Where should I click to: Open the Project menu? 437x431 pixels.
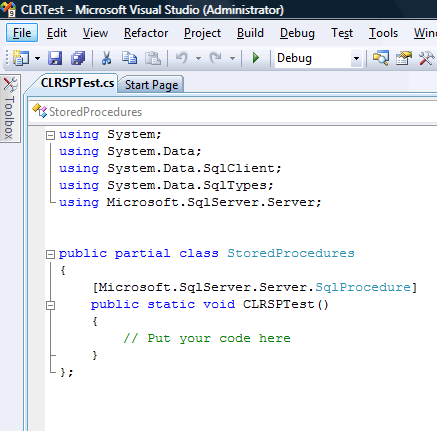(x=202, y=33)
